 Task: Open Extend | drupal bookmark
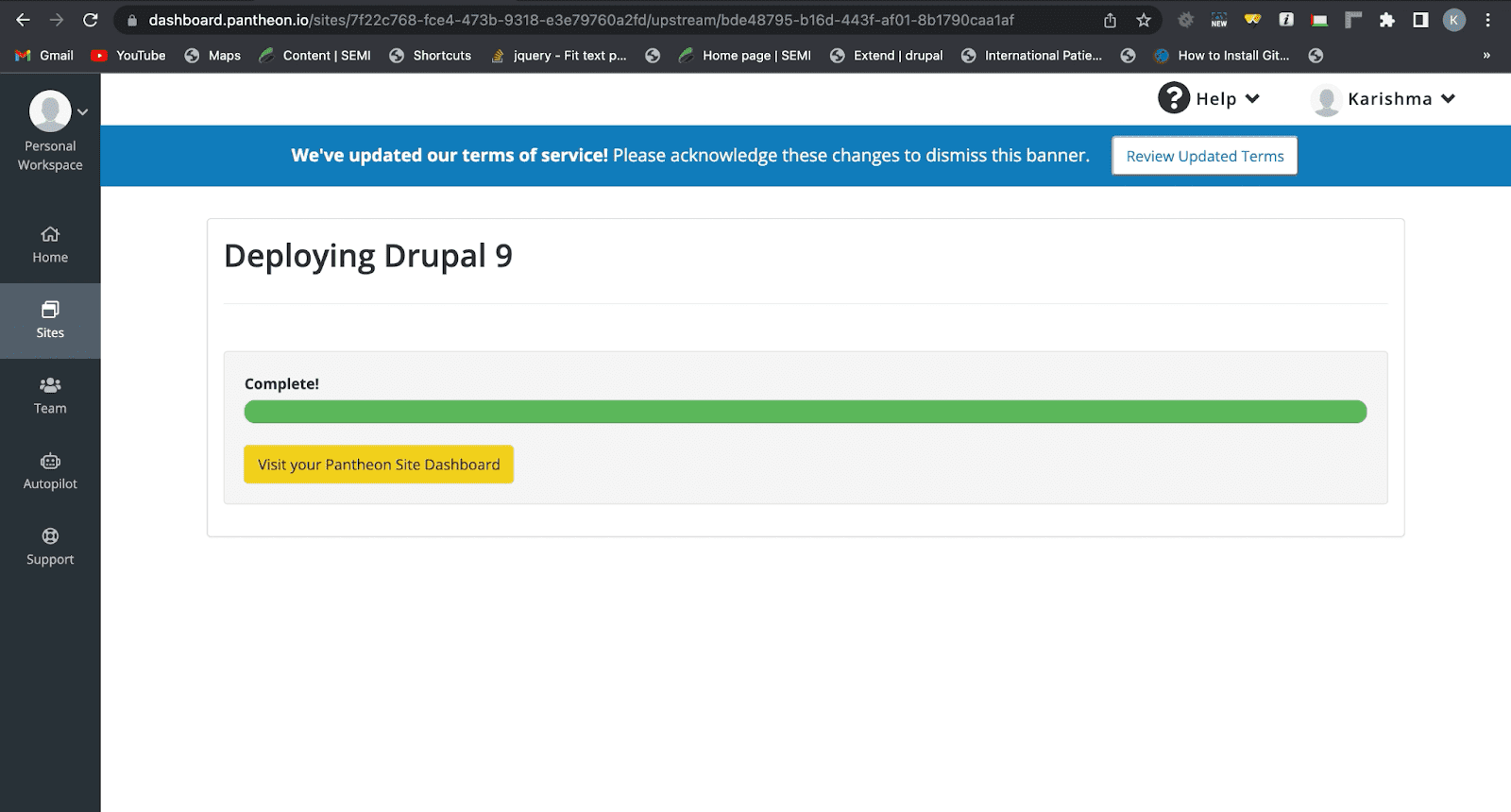887,56
